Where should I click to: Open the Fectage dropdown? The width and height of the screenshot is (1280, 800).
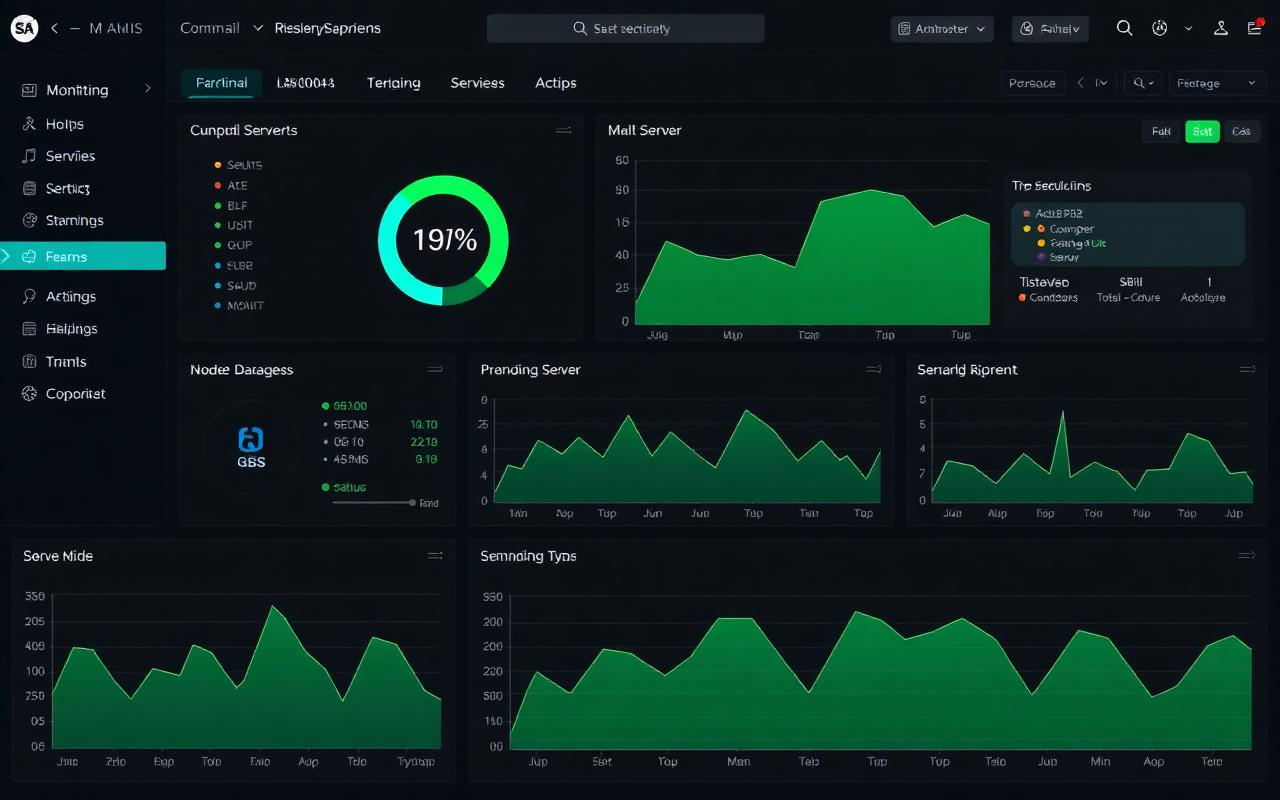pos(1218,83)
